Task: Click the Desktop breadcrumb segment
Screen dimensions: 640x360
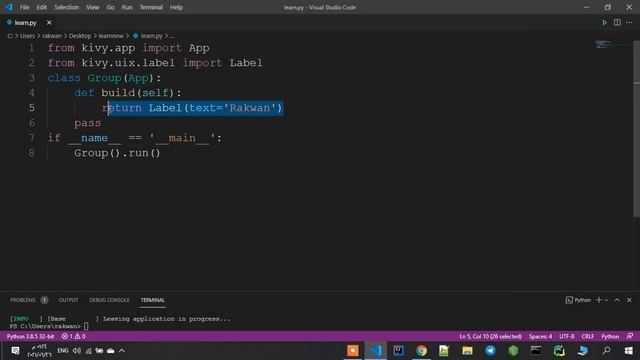Action: pos(80,36)
